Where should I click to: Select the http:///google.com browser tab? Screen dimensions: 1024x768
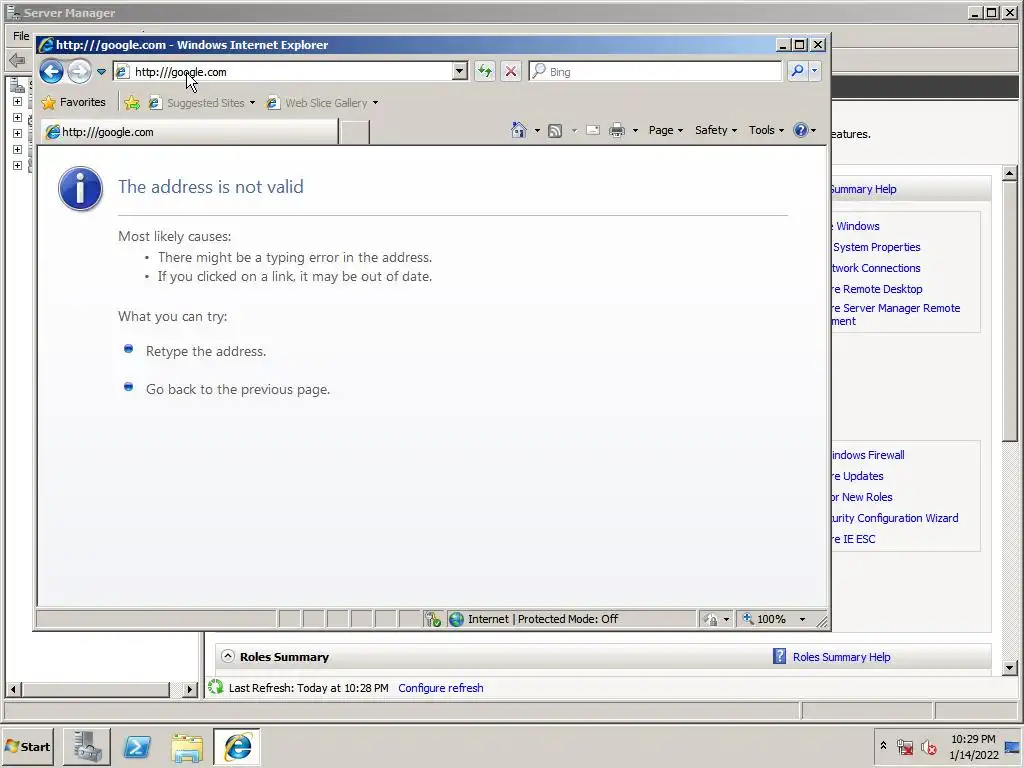[189, 132]
